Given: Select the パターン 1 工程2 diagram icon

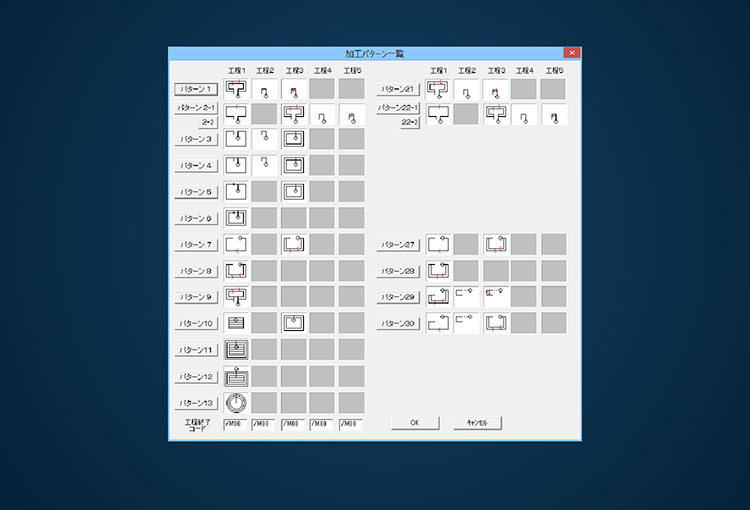Looking at the screenshot, I should 265,89.
